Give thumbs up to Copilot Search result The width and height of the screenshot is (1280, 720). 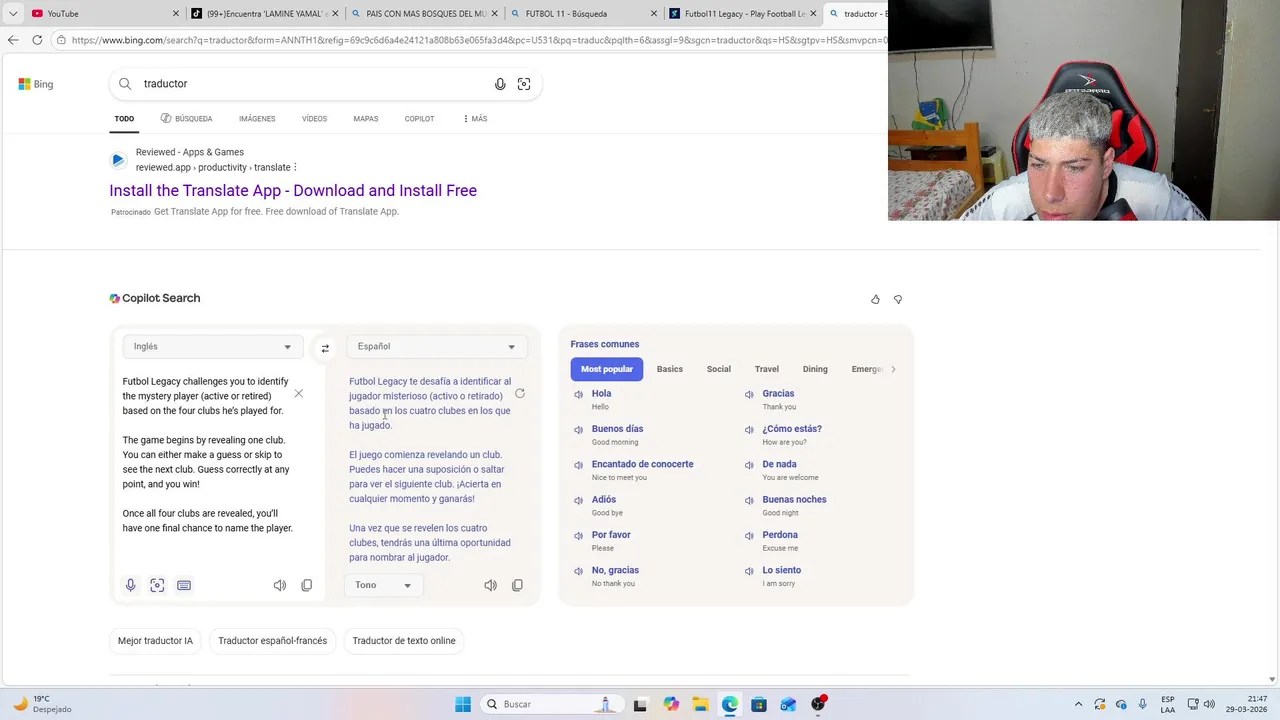[x=875, y=299]
